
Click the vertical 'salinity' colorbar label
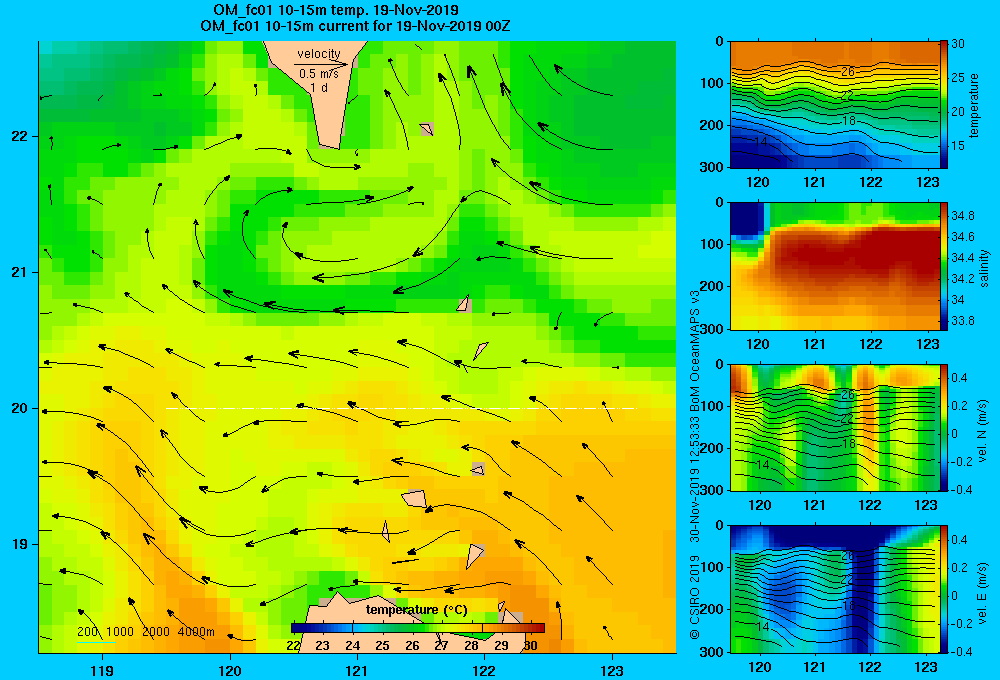click(984, 268)
